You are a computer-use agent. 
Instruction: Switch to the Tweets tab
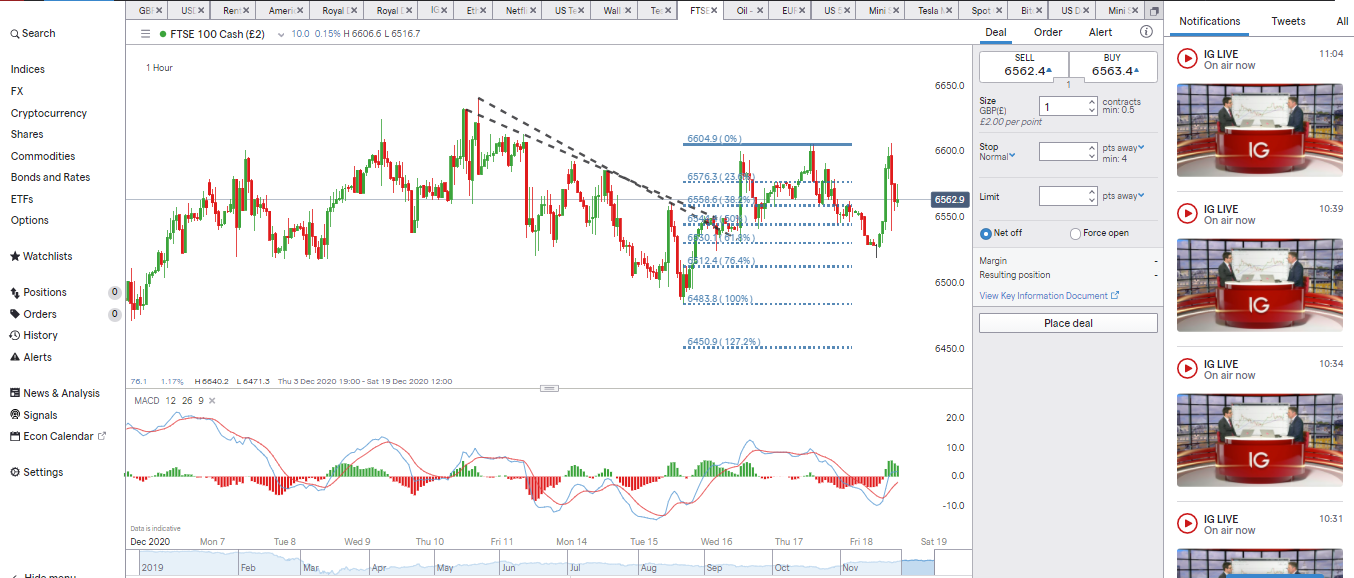click(x=1288, y=20)
